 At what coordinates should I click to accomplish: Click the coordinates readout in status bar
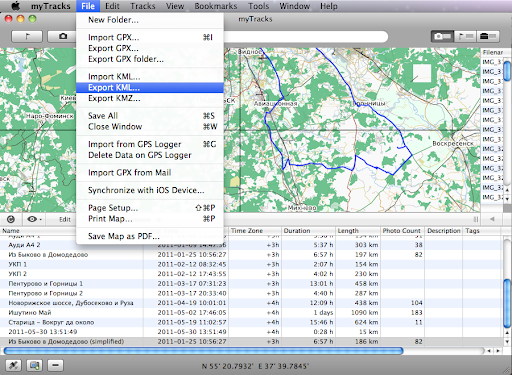pyautogui.click(x=255, y=366)
